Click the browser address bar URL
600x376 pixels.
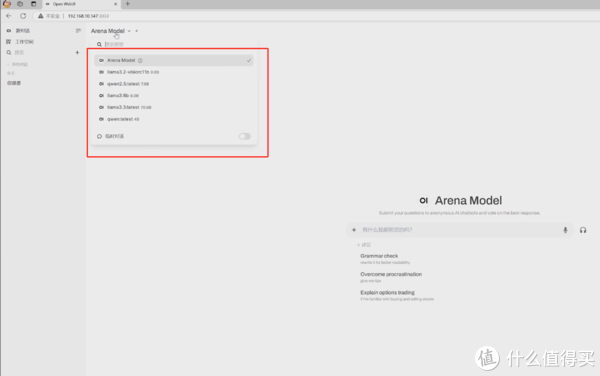pyautogui.click(x=88, y=16)
